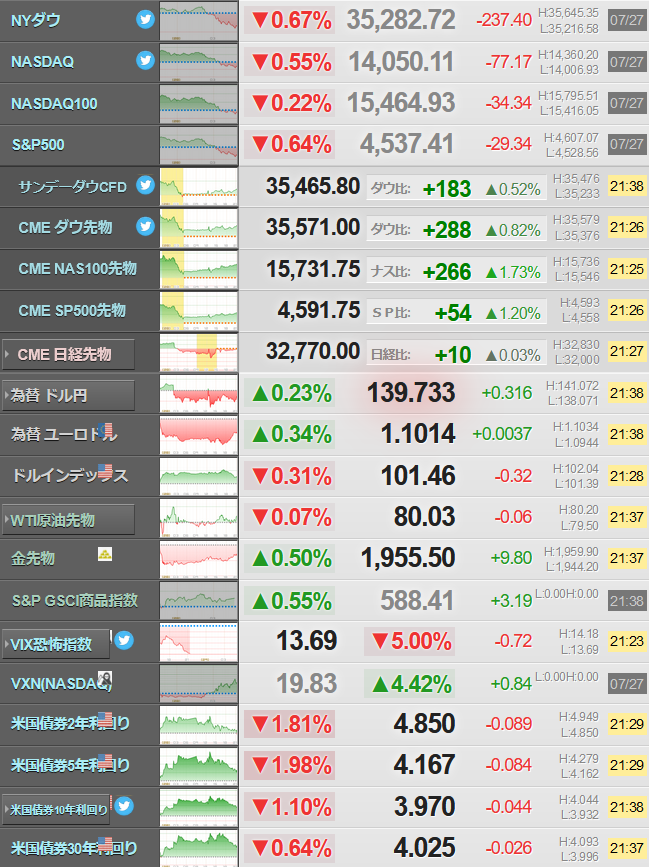
Task: Open the CME 日経先物 mini chart
Action: [199, 352]
